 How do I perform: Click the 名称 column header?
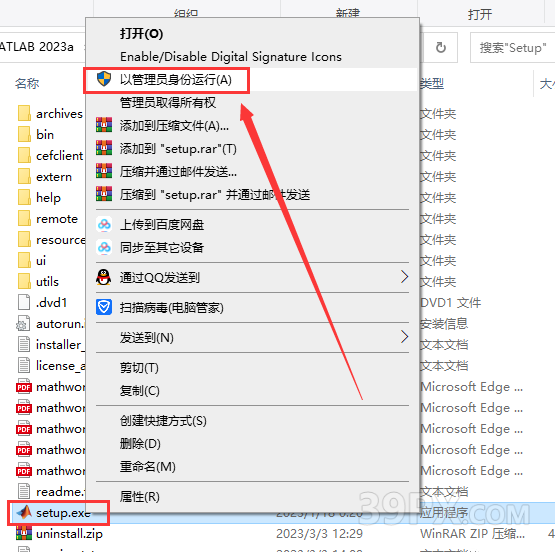click(x=27, y=84)
